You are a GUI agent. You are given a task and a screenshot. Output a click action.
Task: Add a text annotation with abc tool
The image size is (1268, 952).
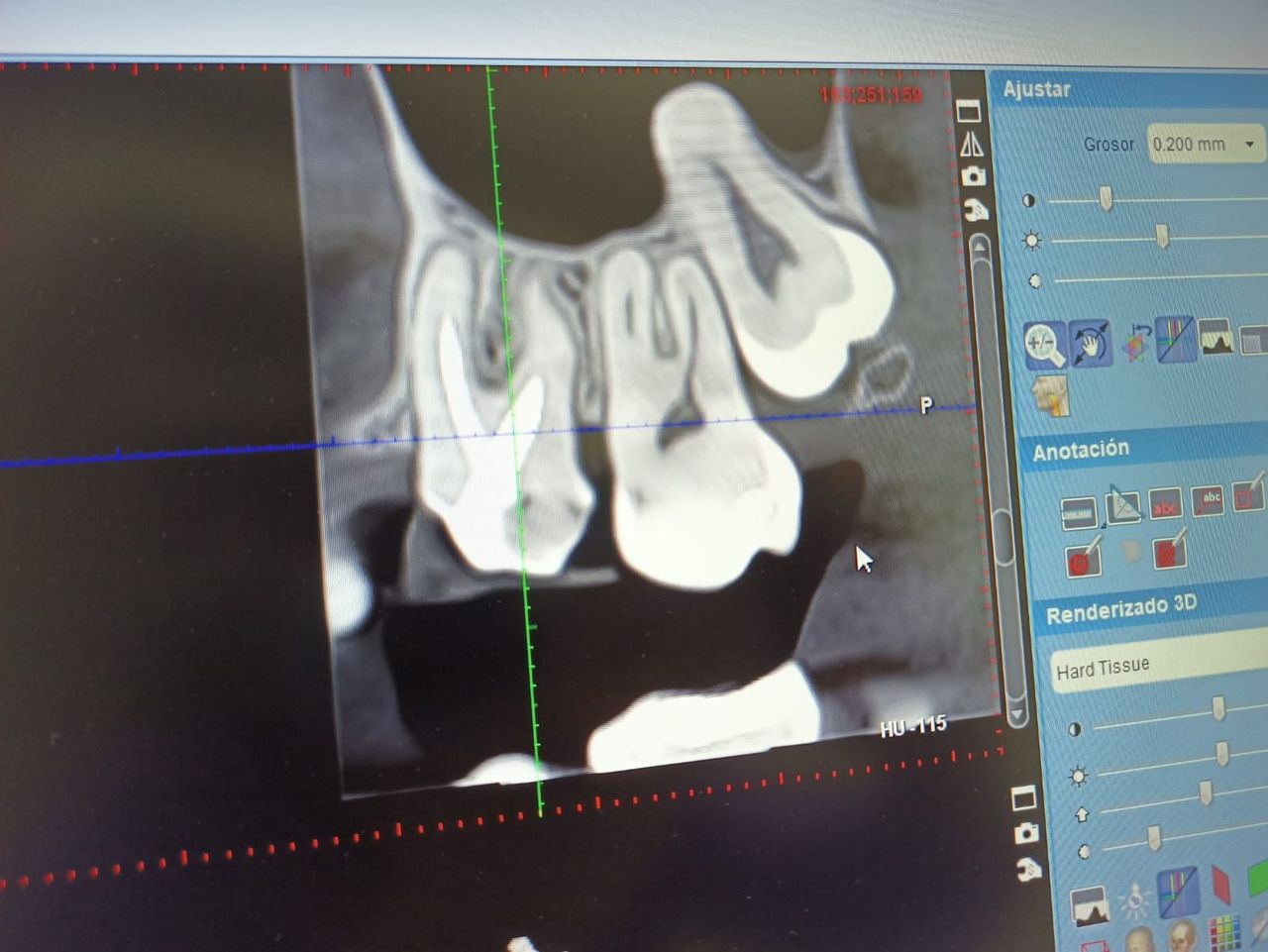[1166, 504]
